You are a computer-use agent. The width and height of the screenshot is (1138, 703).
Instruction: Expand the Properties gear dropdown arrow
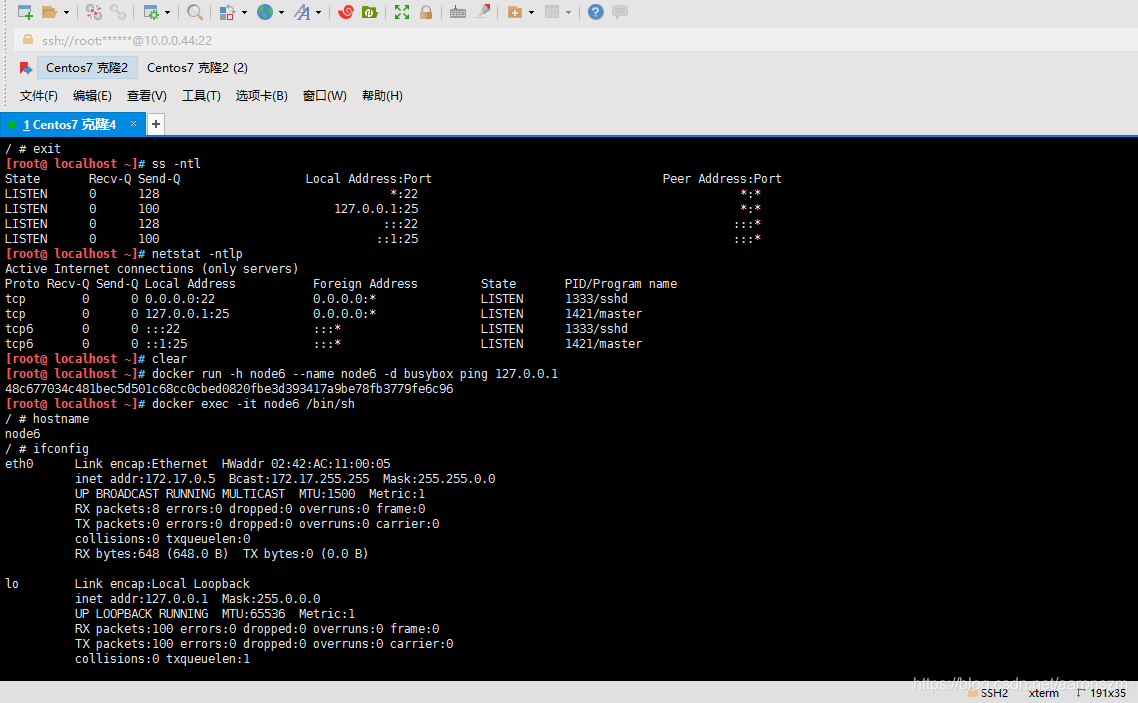(x=168, y=12)
